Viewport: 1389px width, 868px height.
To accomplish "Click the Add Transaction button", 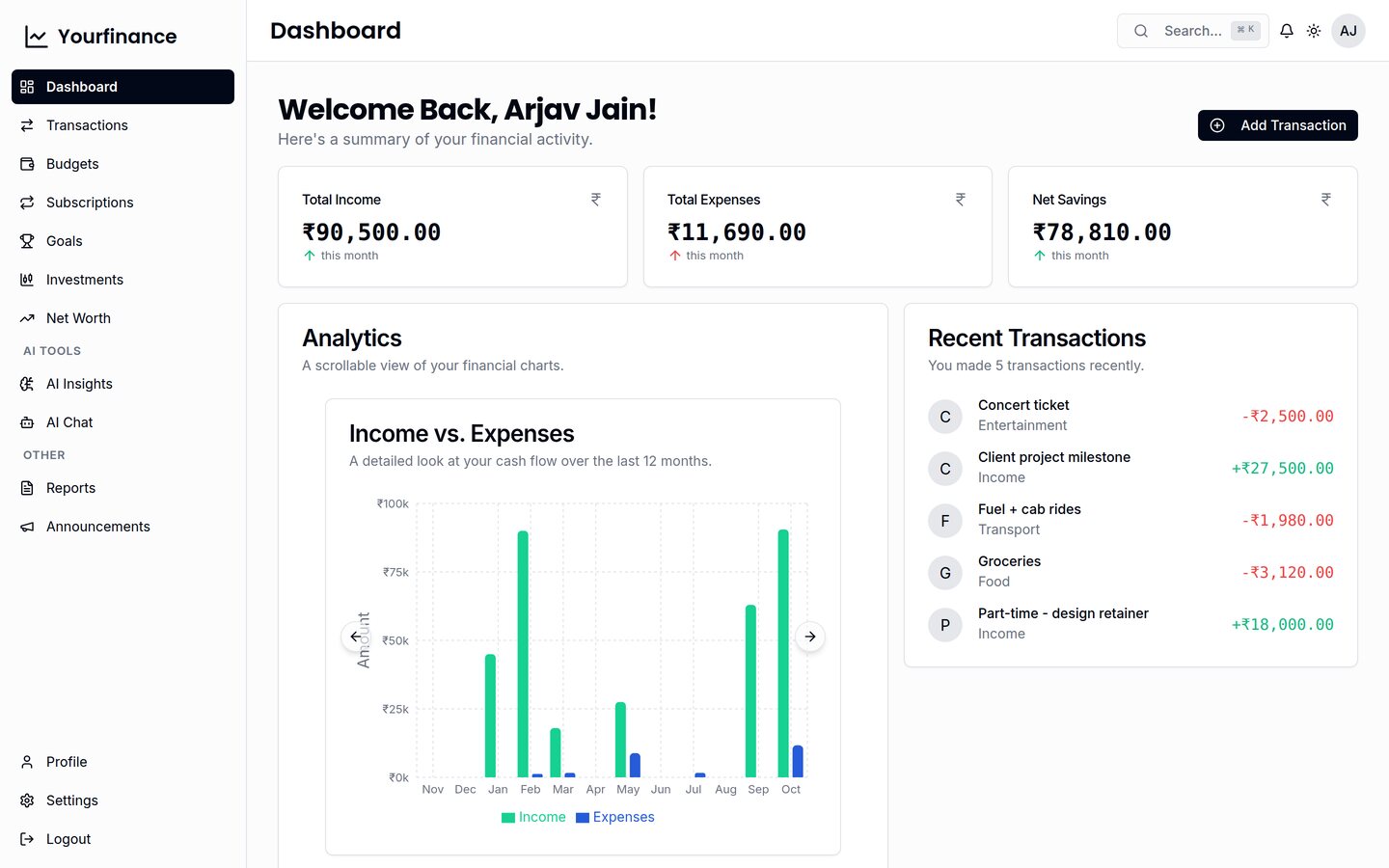I will point(1278,125).
